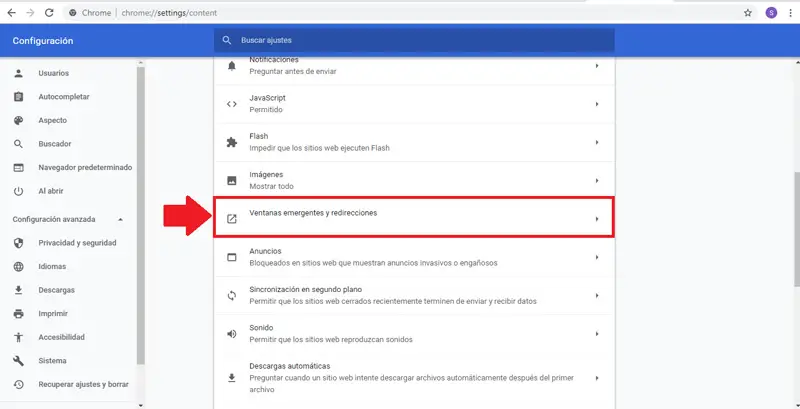Image resolution: width=800 pixels, height=409 pixels.
Task: Click the Navegador predeterminado window icon
Action: click(18, 167)
